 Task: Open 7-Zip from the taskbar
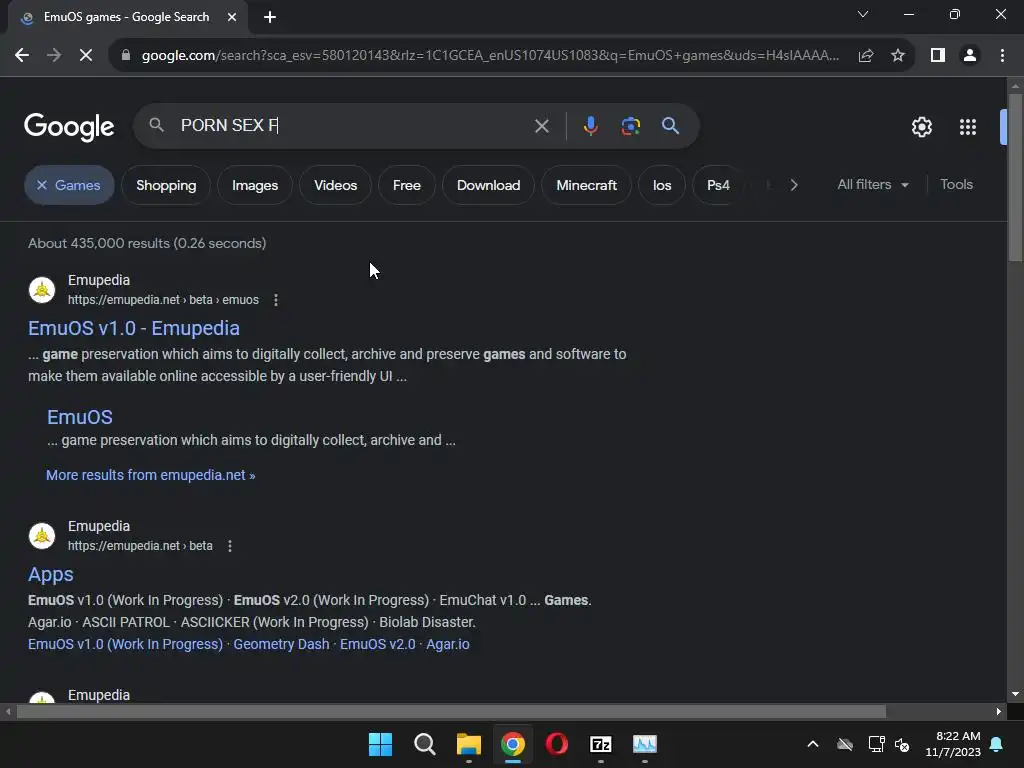(601, 744)
